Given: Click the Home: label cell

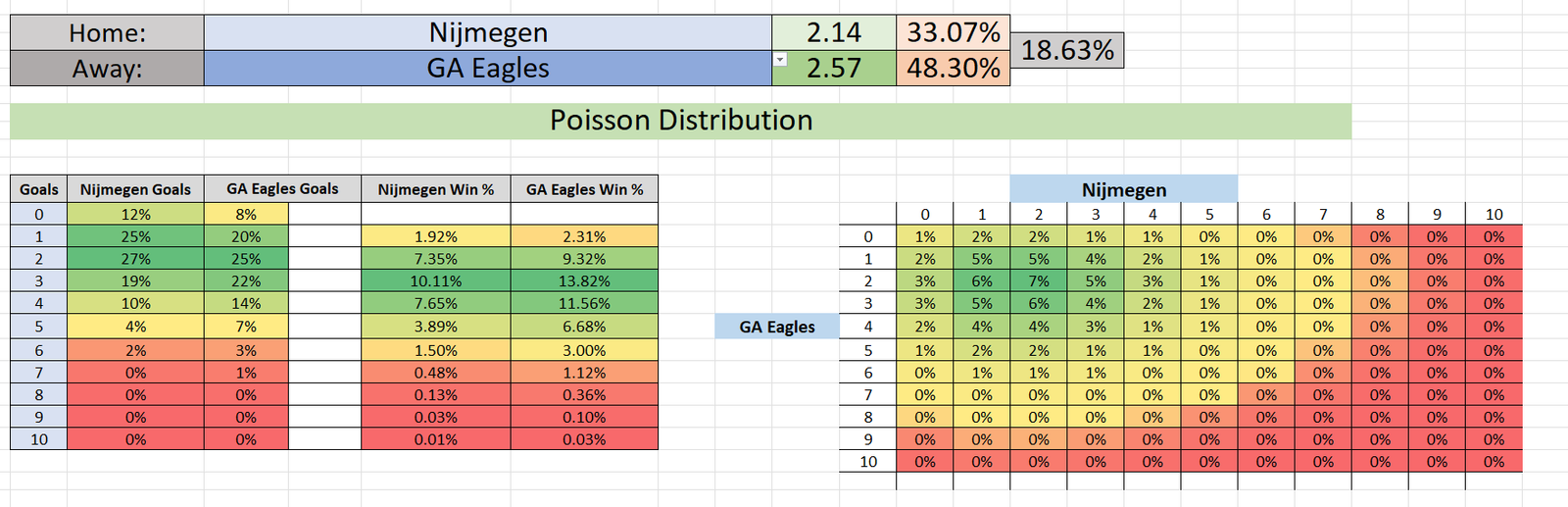Looking at the screenshot, I should [x=107, y=32].
